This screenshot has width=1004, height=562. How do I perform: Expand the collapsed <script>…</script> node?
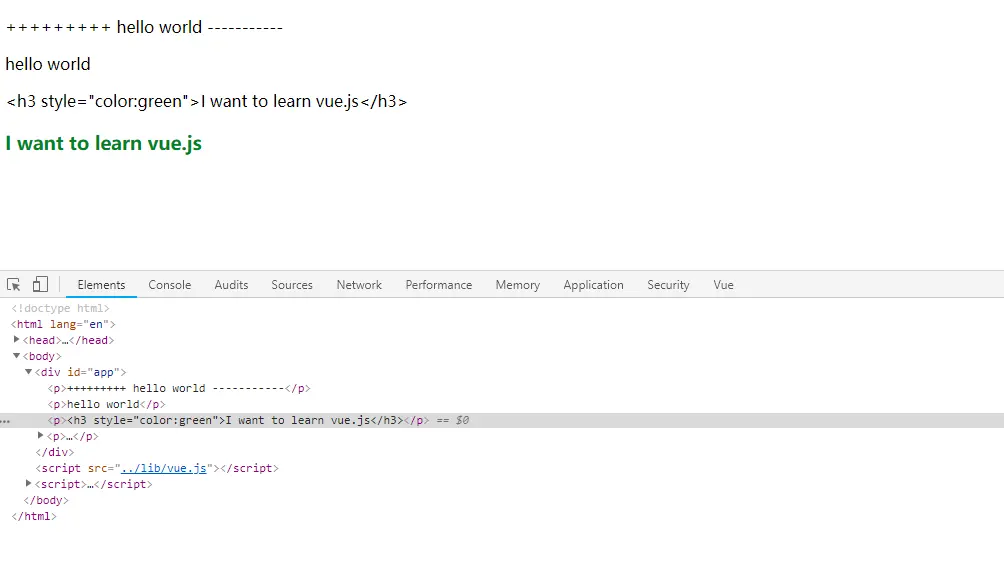29,484
